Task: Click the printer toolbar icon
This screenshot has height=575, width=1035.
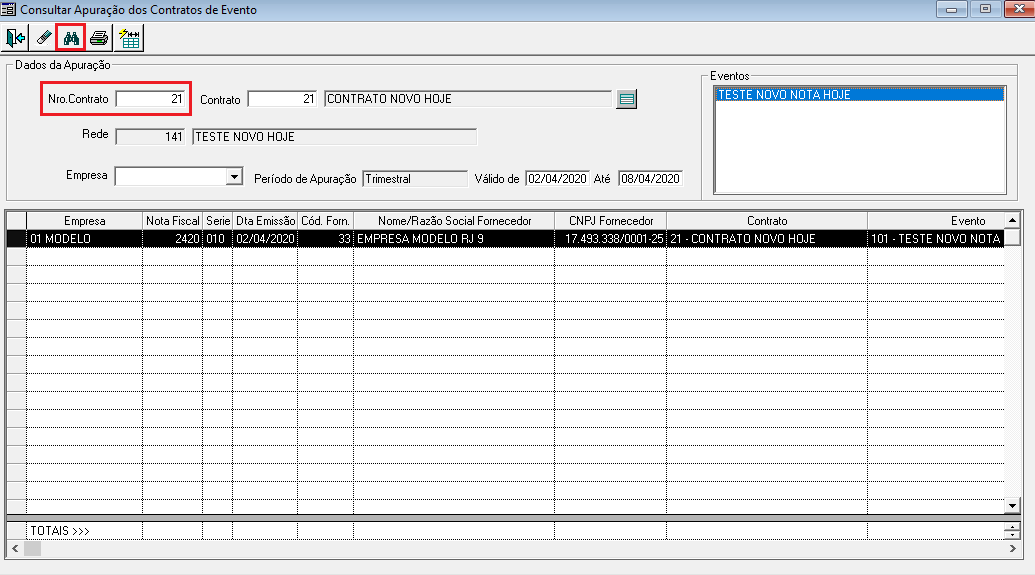Action: (100, 38)
